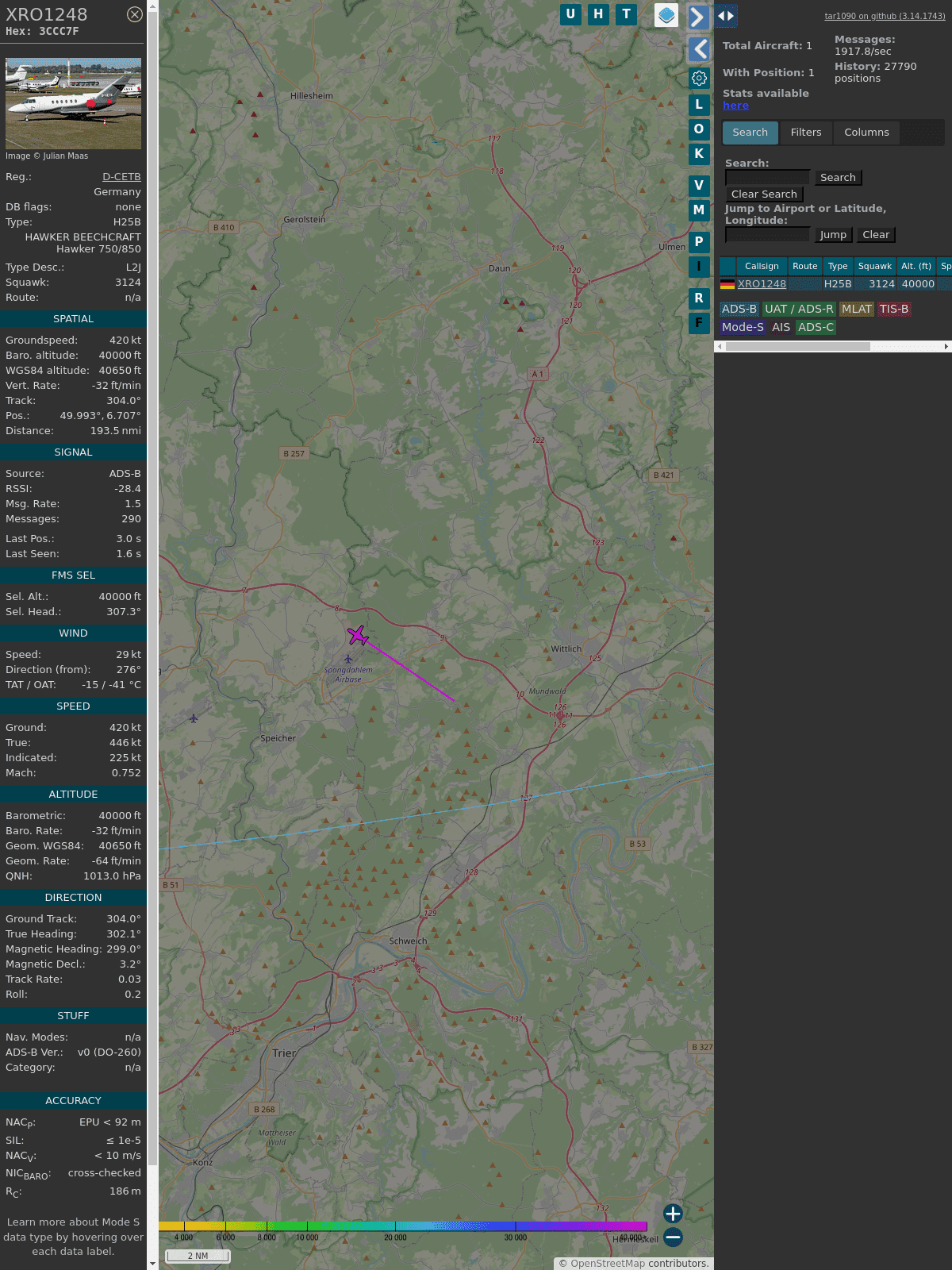
Task: Toggle the P map button
Action: (x=699, y=242)
